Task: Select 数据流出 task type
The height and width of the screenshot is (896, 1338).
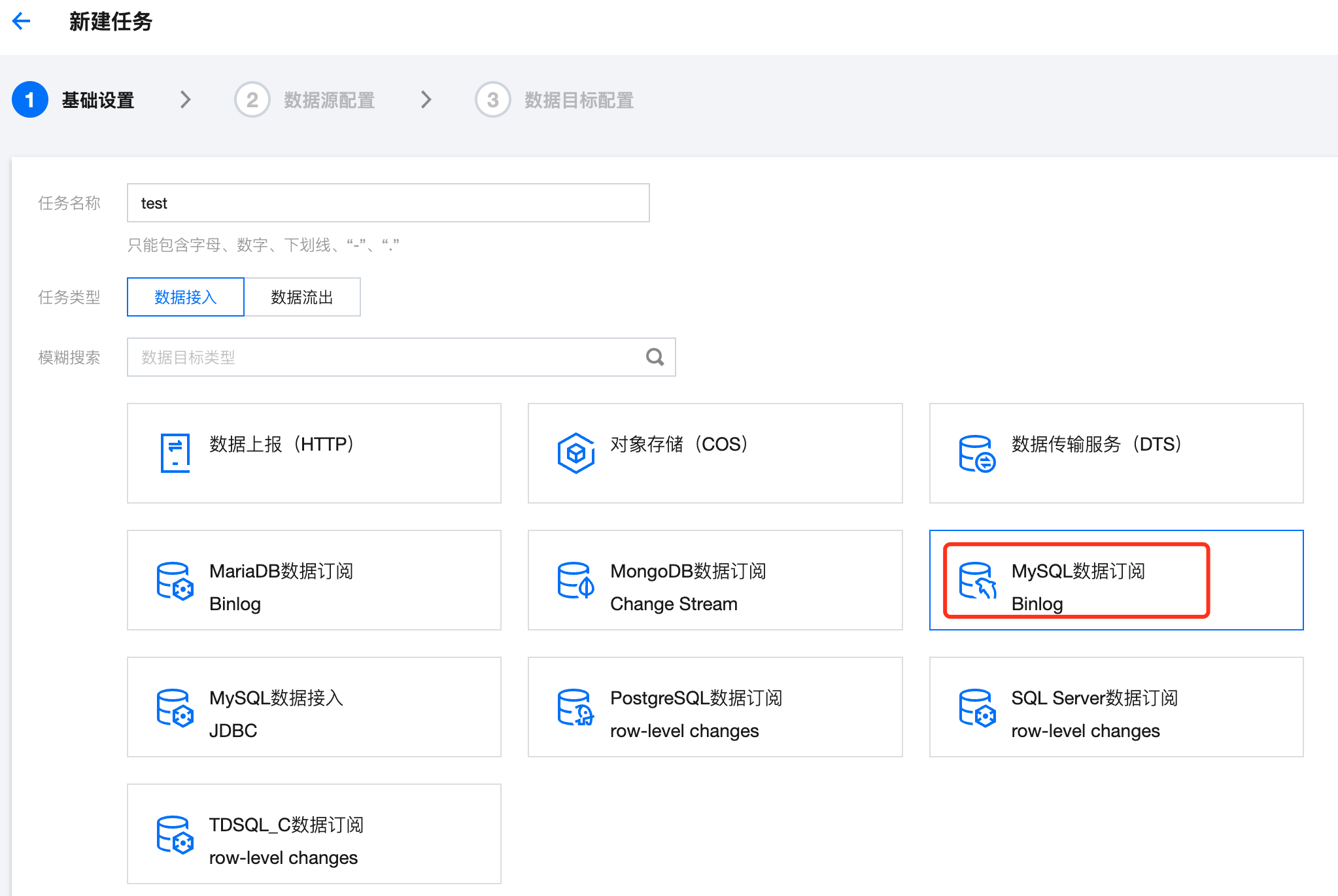Action: [x=302, y=297]
